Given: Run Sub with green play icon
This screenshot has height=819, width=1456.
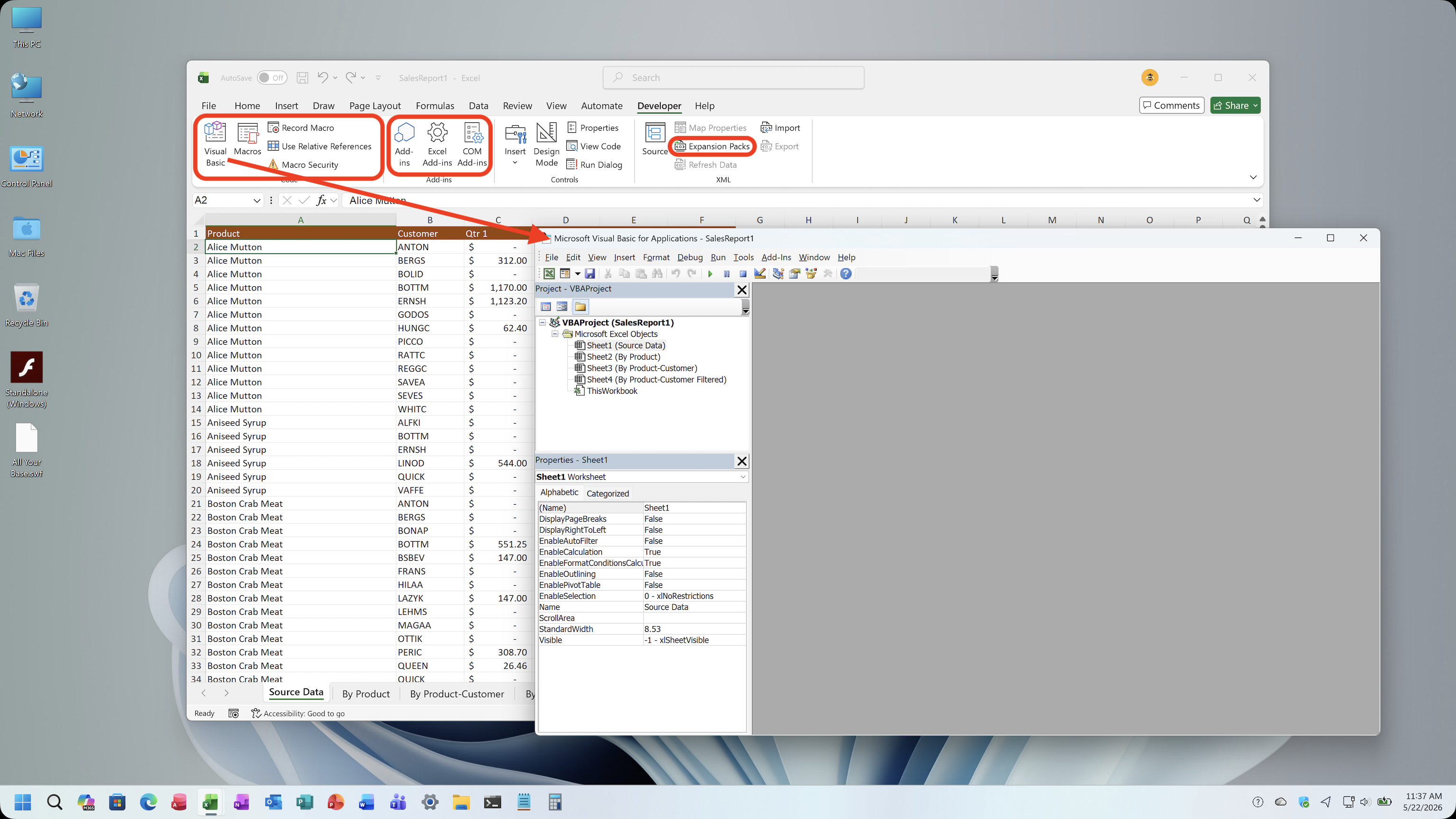Looking at the screenshot, I should tap(710, 273).
